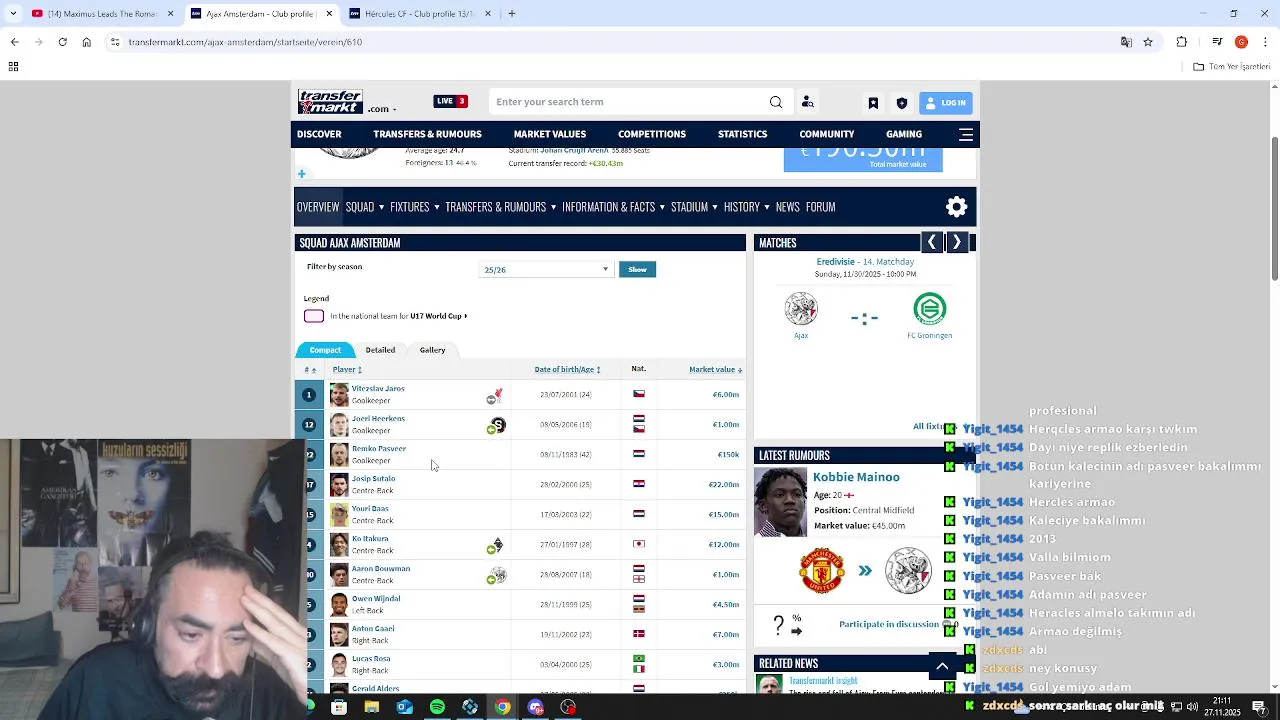Open the COMPETITIONS main menu
Image resolution: width=1280 pixels, height=720 pixels.
pyautogui.click(x=652, y=134)
